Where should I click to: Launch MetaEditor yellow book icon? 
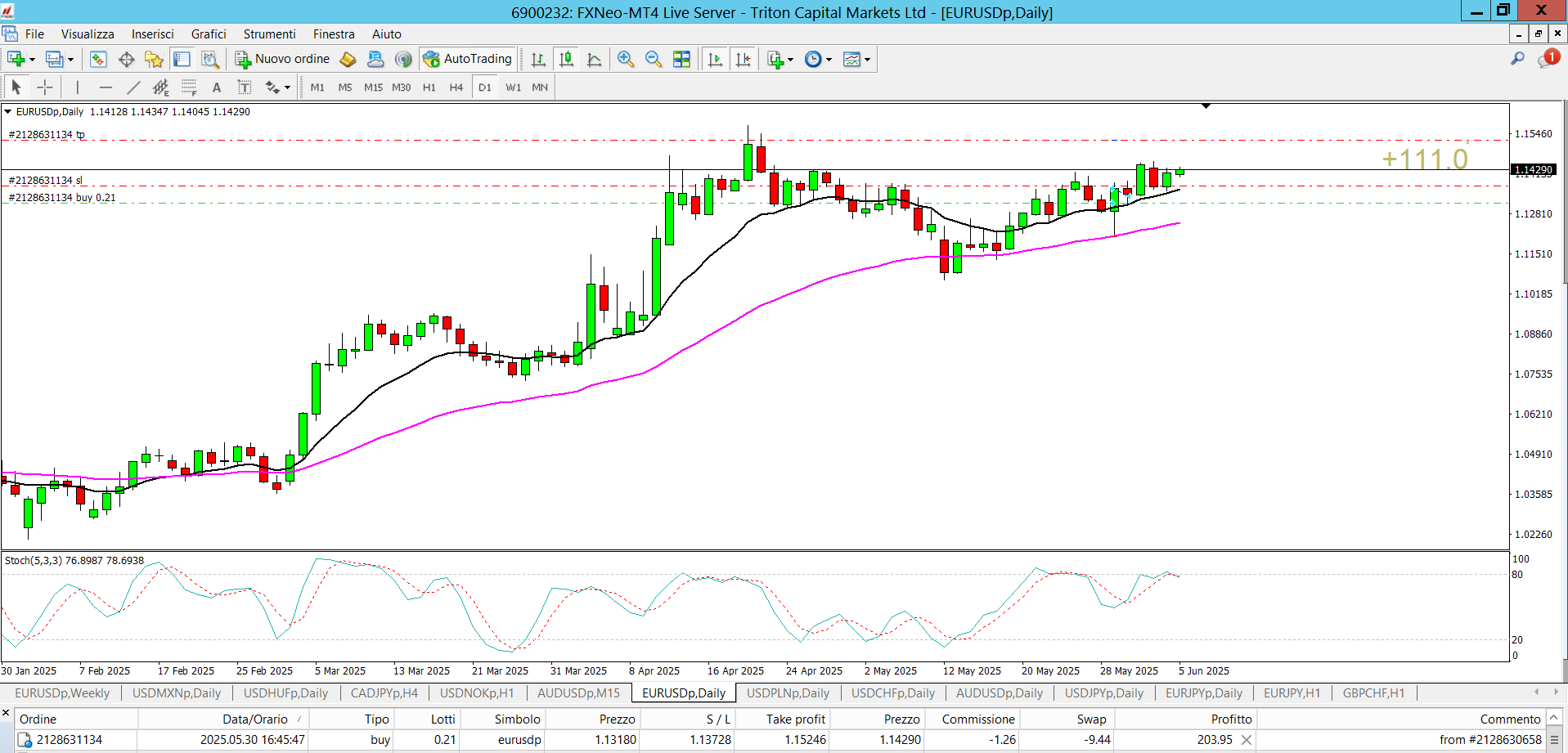(348, 59)
